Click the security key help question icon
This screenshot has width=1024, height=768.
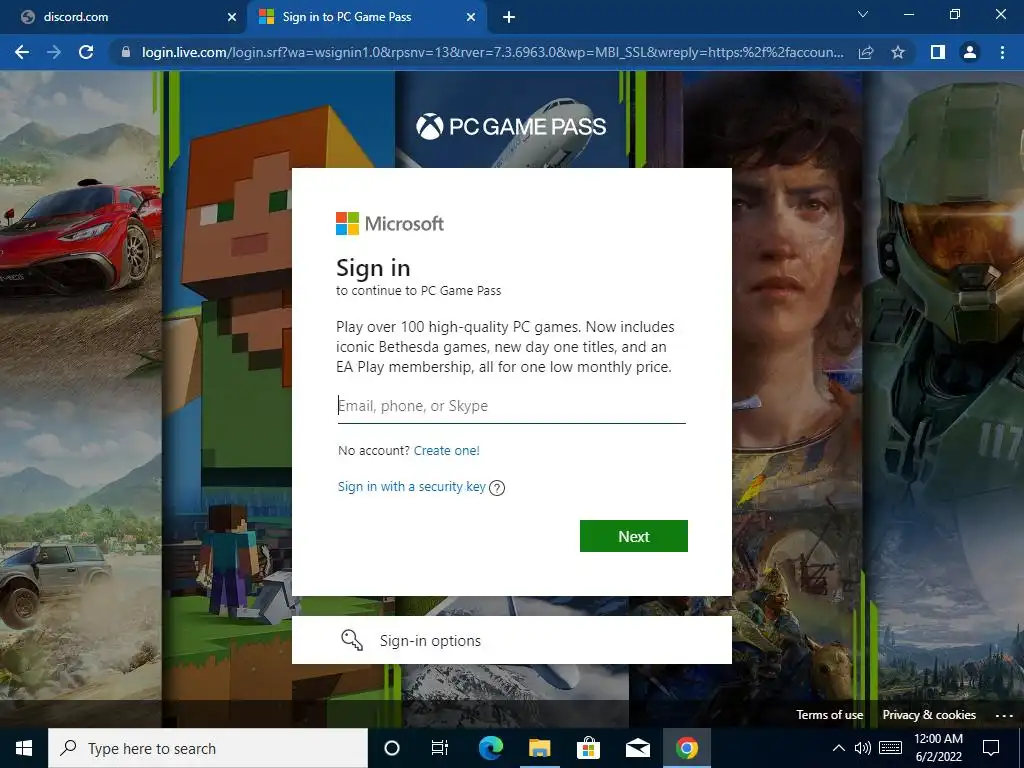(497, 488)
